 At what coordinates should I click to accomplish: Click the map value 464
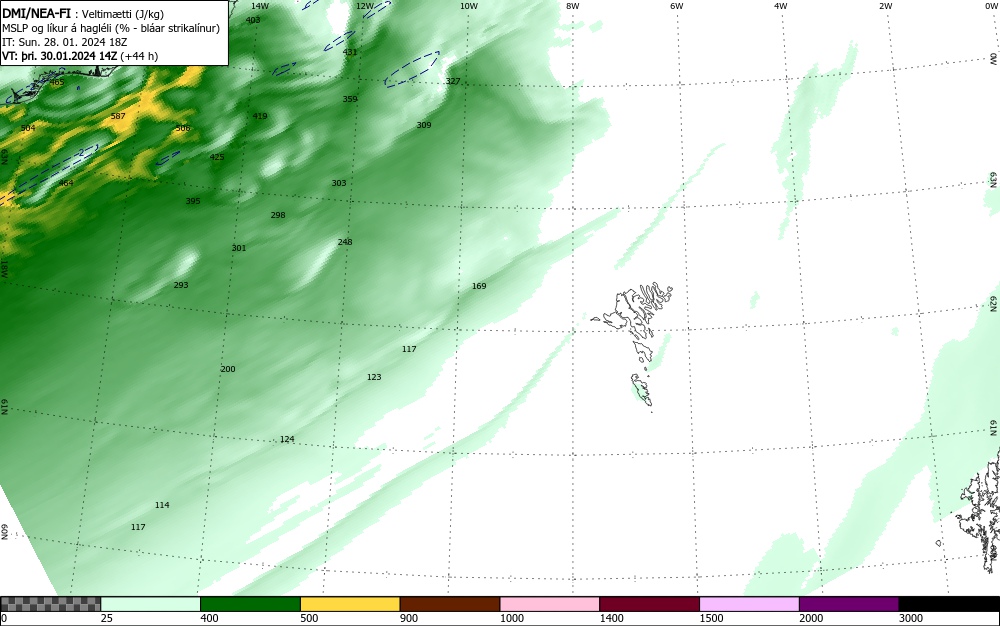tap(66, 183)
